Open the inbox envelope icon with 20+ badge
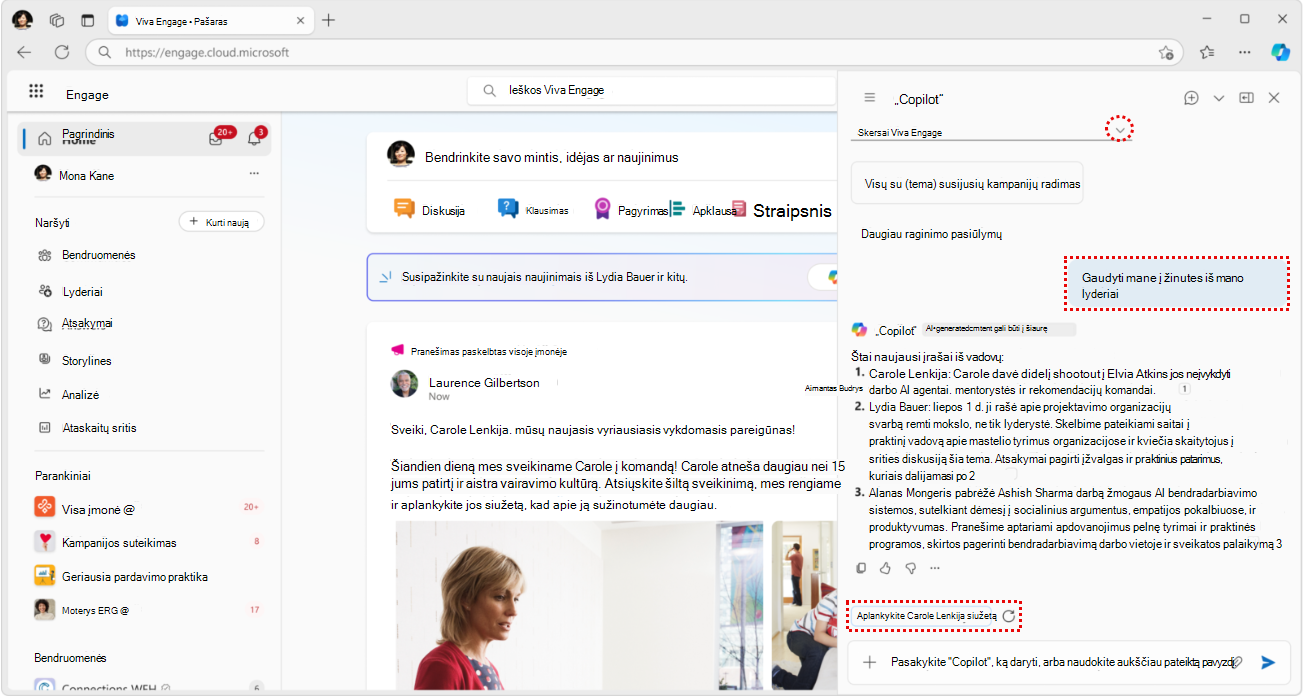1303x696 pixels. coord(215,139)
